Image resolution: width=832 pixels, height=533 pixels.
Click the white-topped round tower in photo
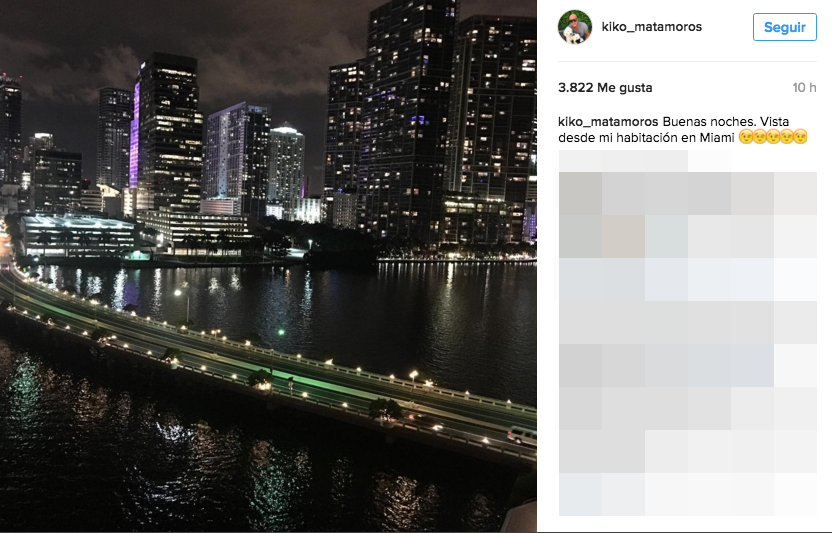tap(286, 165)
